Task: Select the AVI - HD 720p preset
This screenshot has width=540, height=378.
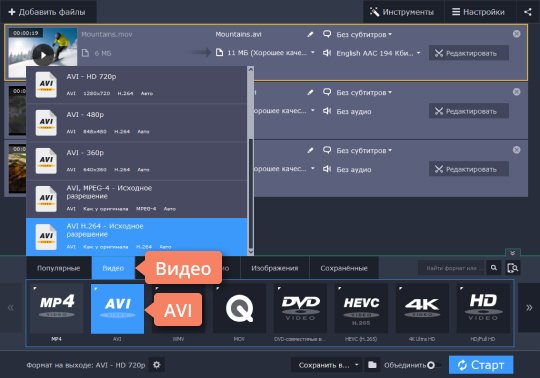Action: pyautogui.click(x=137, y=84)
